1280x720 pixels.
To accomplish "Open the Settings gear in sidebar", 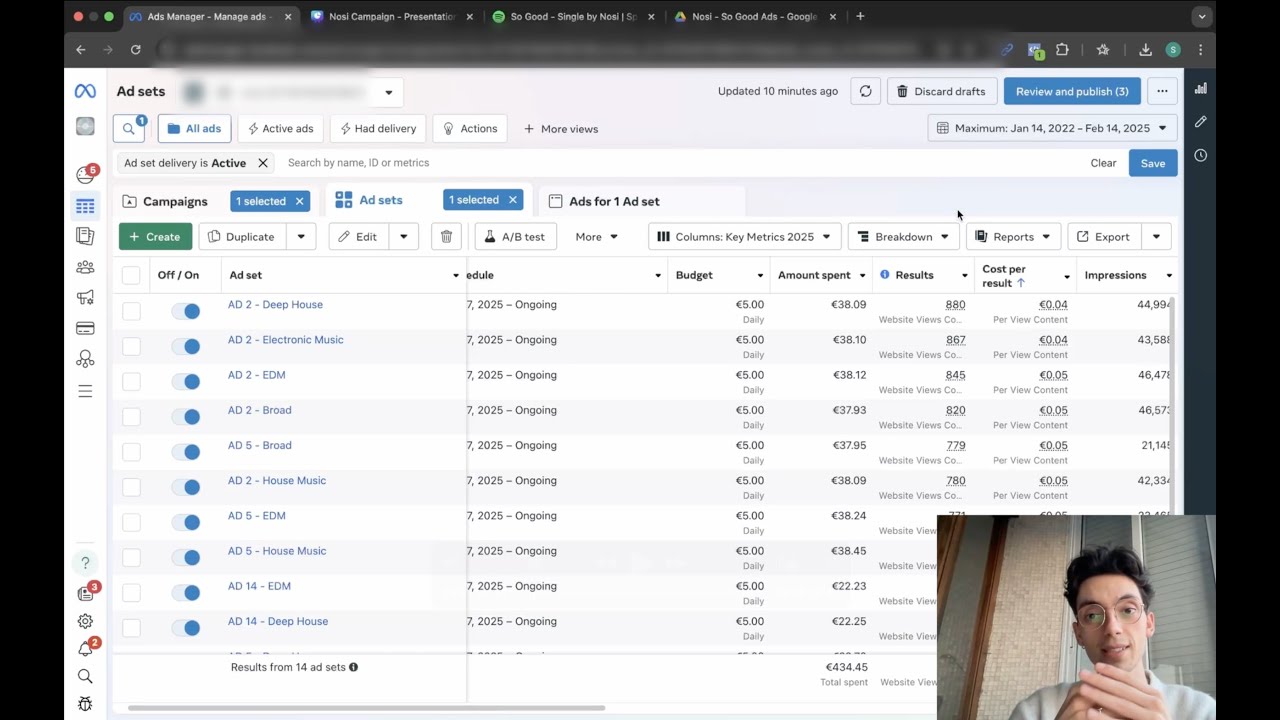I will coord(85,621).
